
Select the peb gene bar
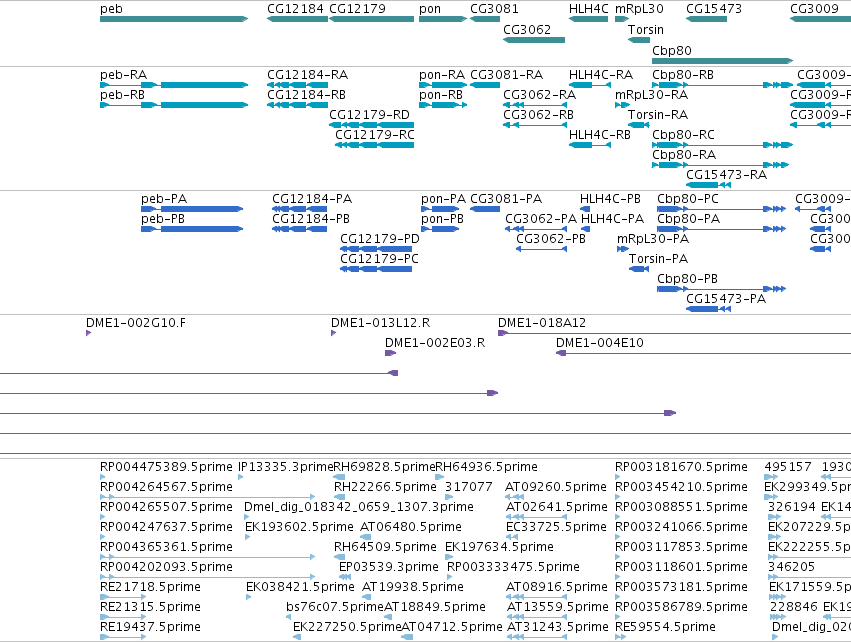tap(174, 19)
